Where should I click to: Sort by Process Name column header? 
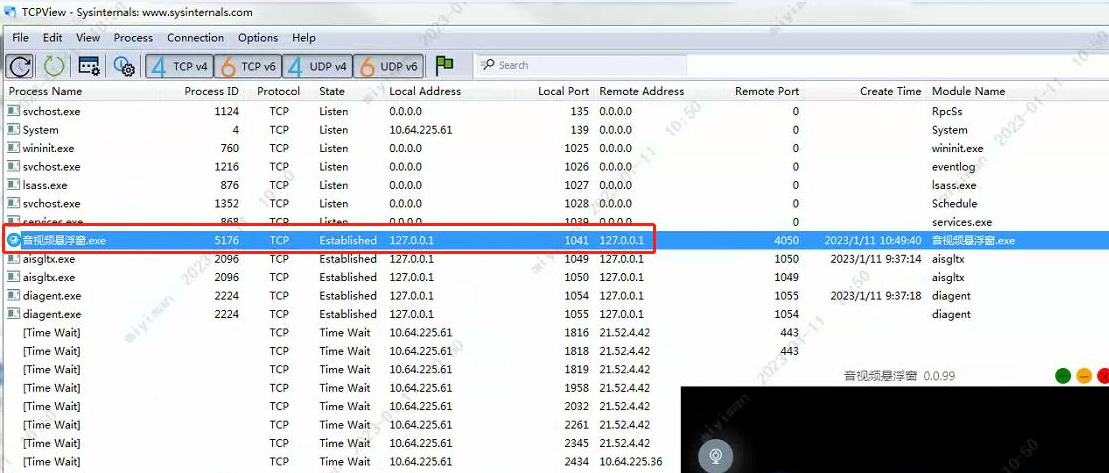(45, 91)
